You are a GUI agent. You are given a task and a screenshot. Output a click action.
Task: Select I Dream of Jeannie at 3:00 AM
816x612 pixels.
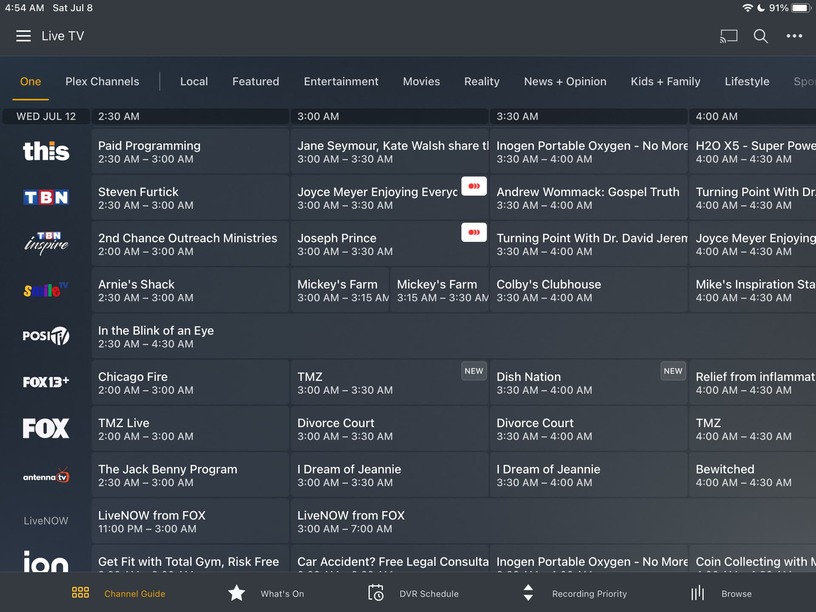tap(389, 475)
